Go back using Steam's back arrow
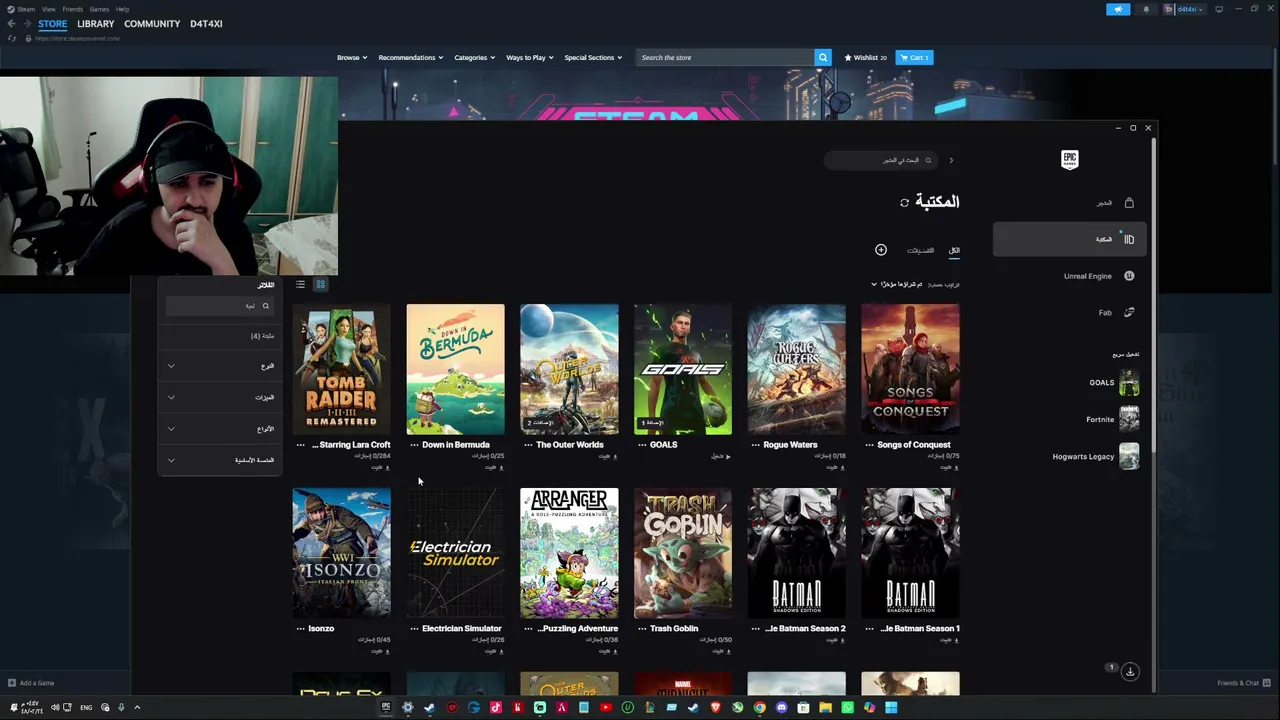 point(11,24)
